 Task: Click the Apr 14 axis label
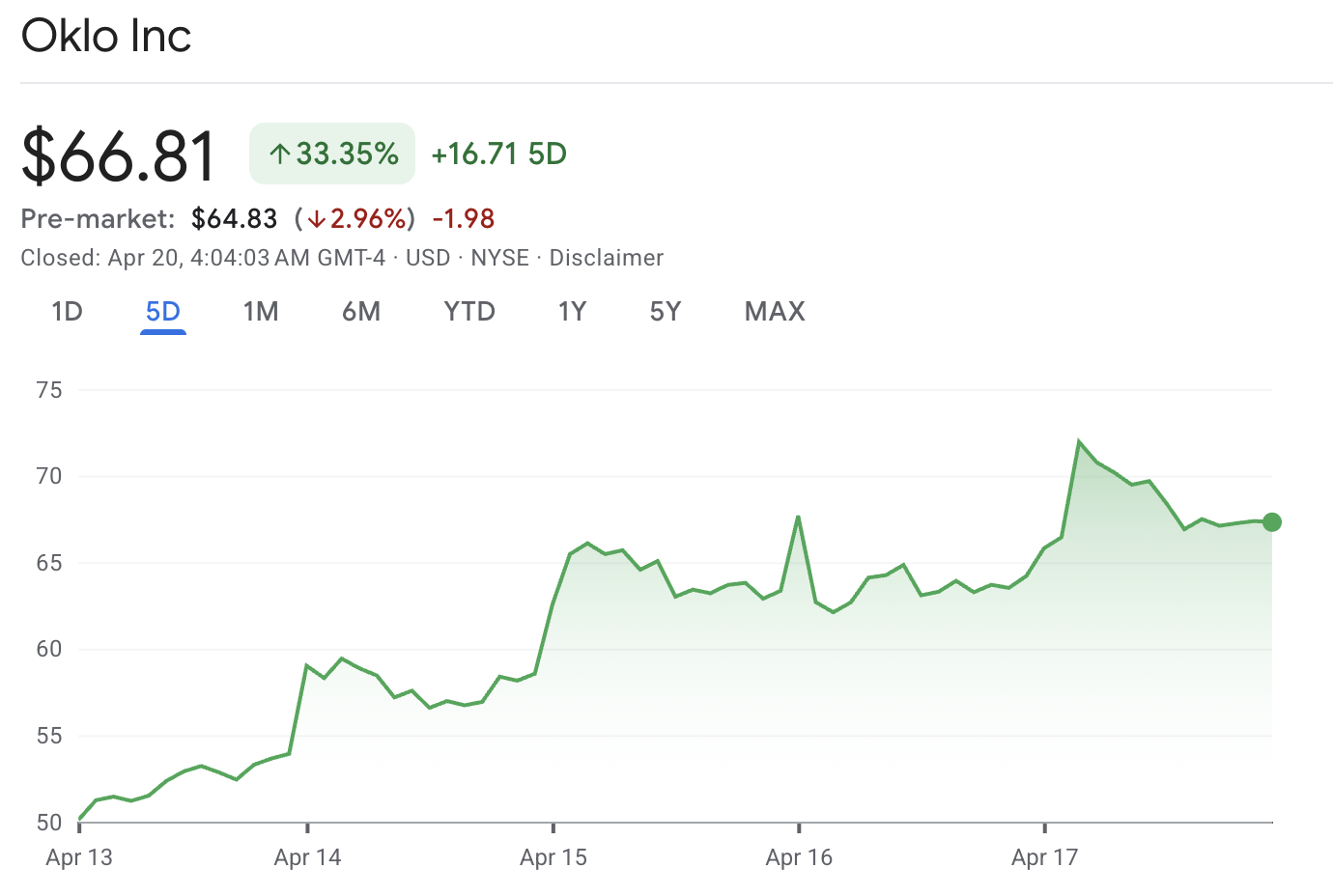tap(307, 857)
